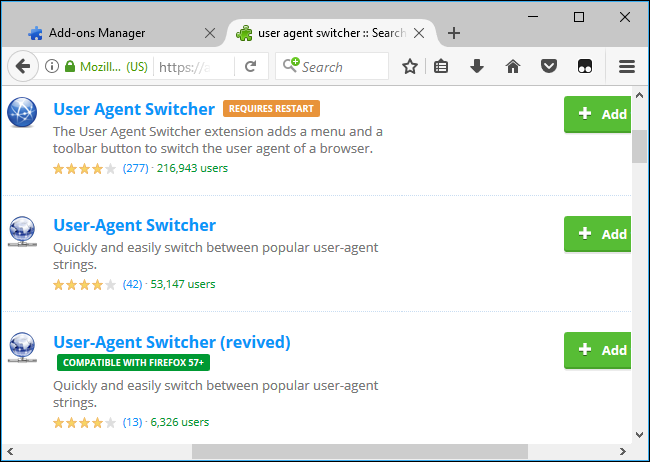This screenshot has width=650, height=462.
Task: Add User Agent Switcher requiring restart
Action: (x=597, y=114)
